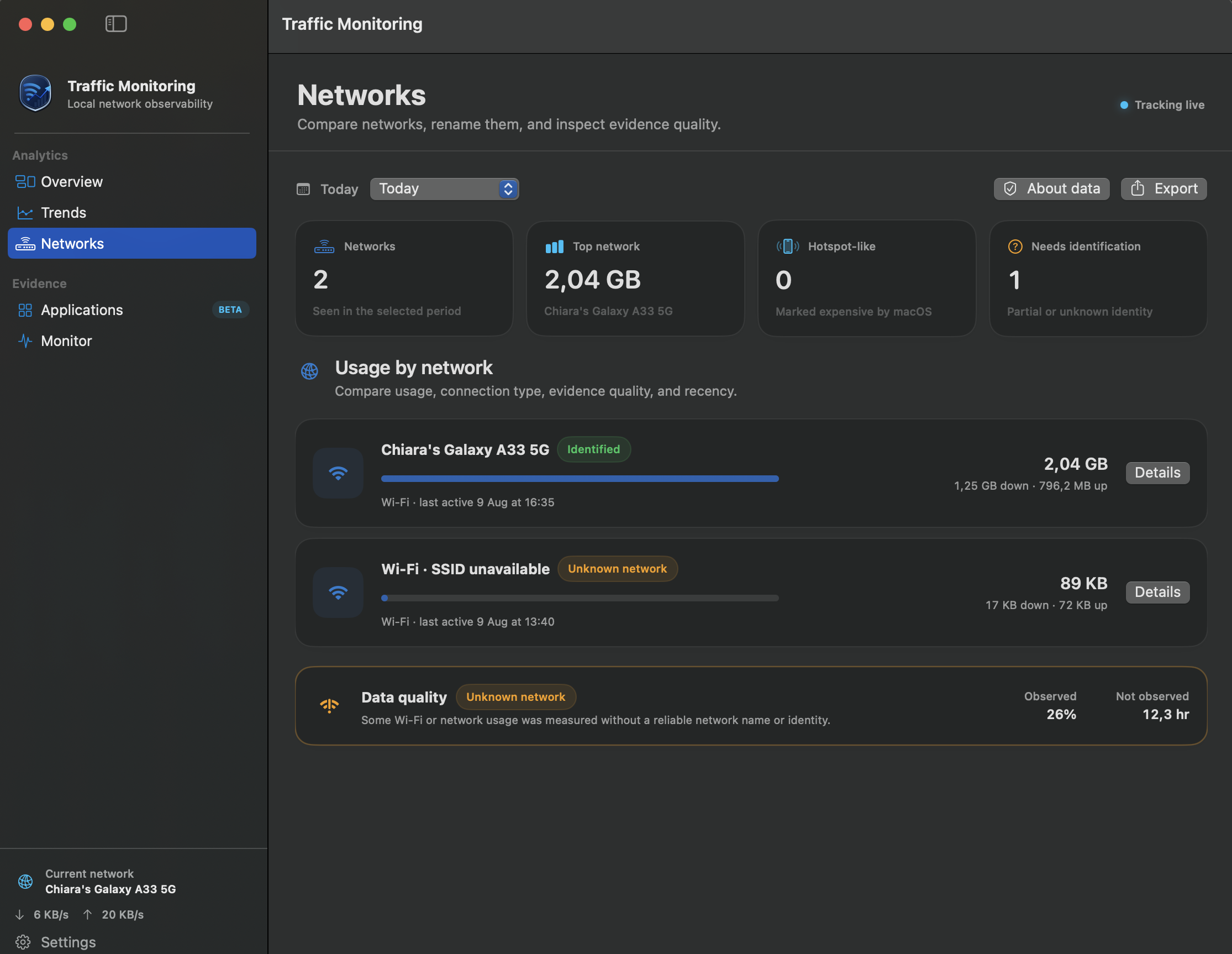Click the Monitor waveform icon
The image size is (1232, 954).
point(25,341)
